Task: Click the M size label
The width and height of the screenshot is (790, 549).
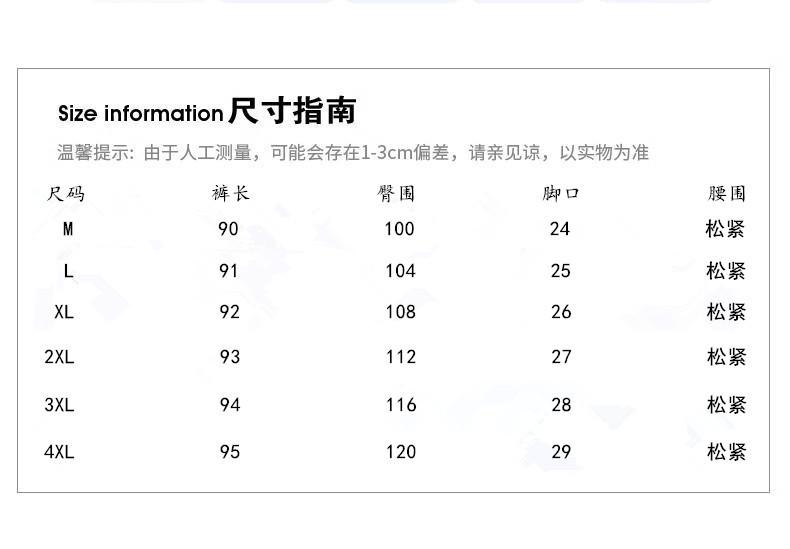Action: 68,229
